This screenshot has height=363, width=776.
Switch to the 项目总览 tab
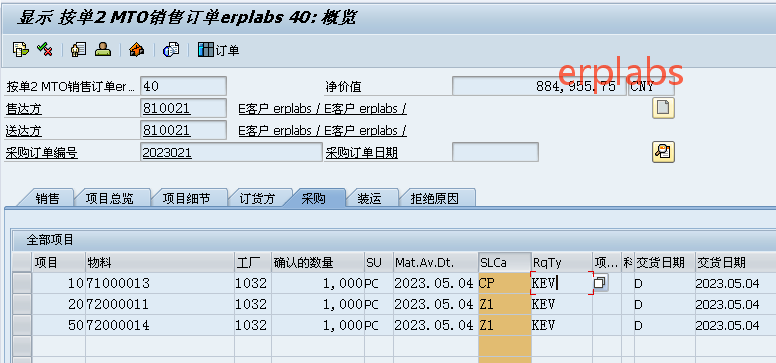(x=109, y=199)
